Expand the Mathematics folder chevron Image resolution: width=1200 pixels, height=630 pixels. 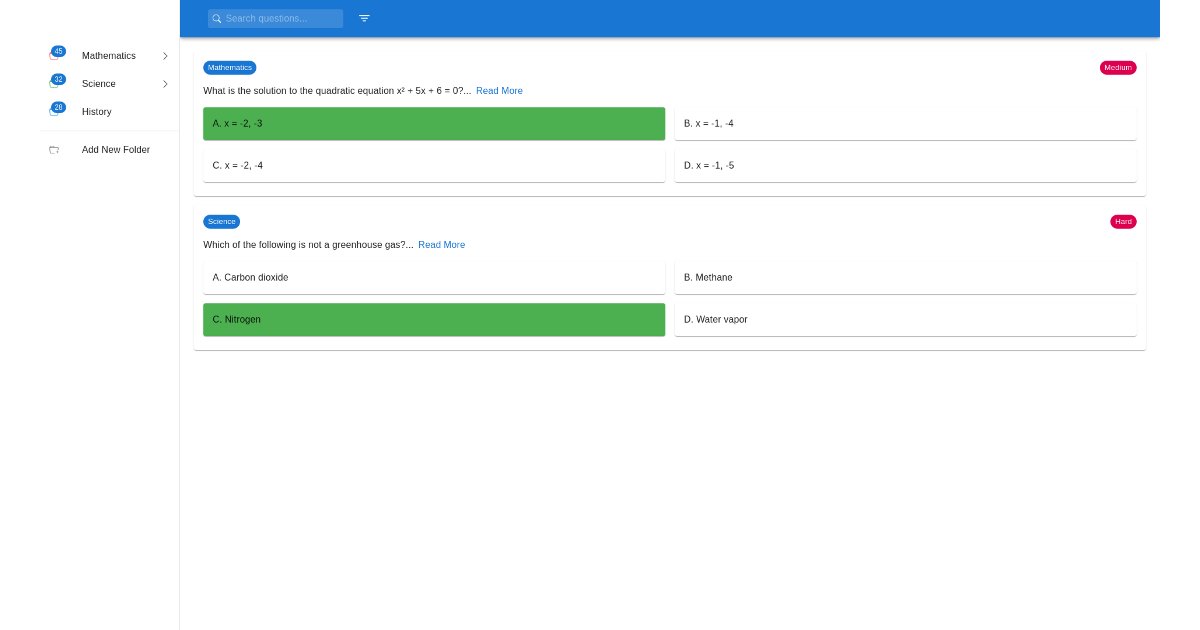[165, 56]
